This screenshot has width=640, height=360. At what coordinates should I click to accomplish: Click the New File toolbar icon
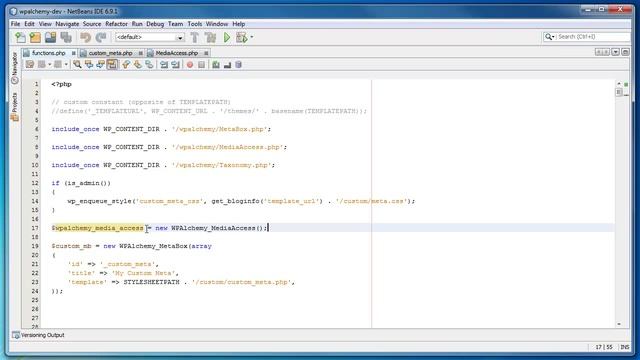point(20,38)
